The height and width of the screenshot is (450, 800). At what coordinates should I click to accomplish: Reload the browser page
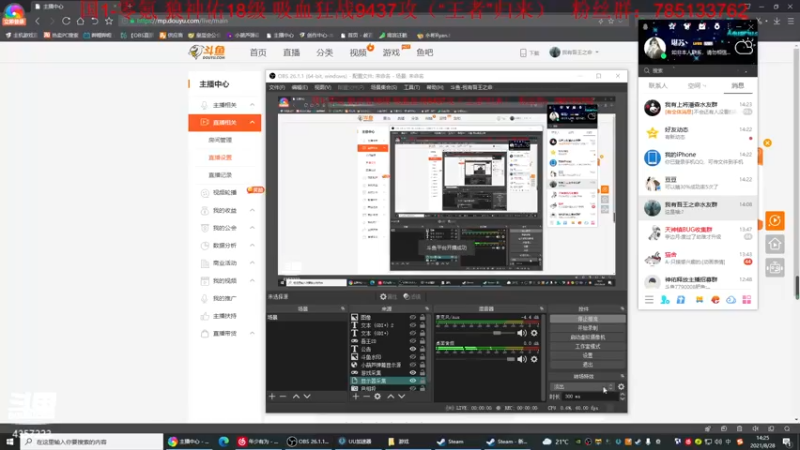coord(66,21)
